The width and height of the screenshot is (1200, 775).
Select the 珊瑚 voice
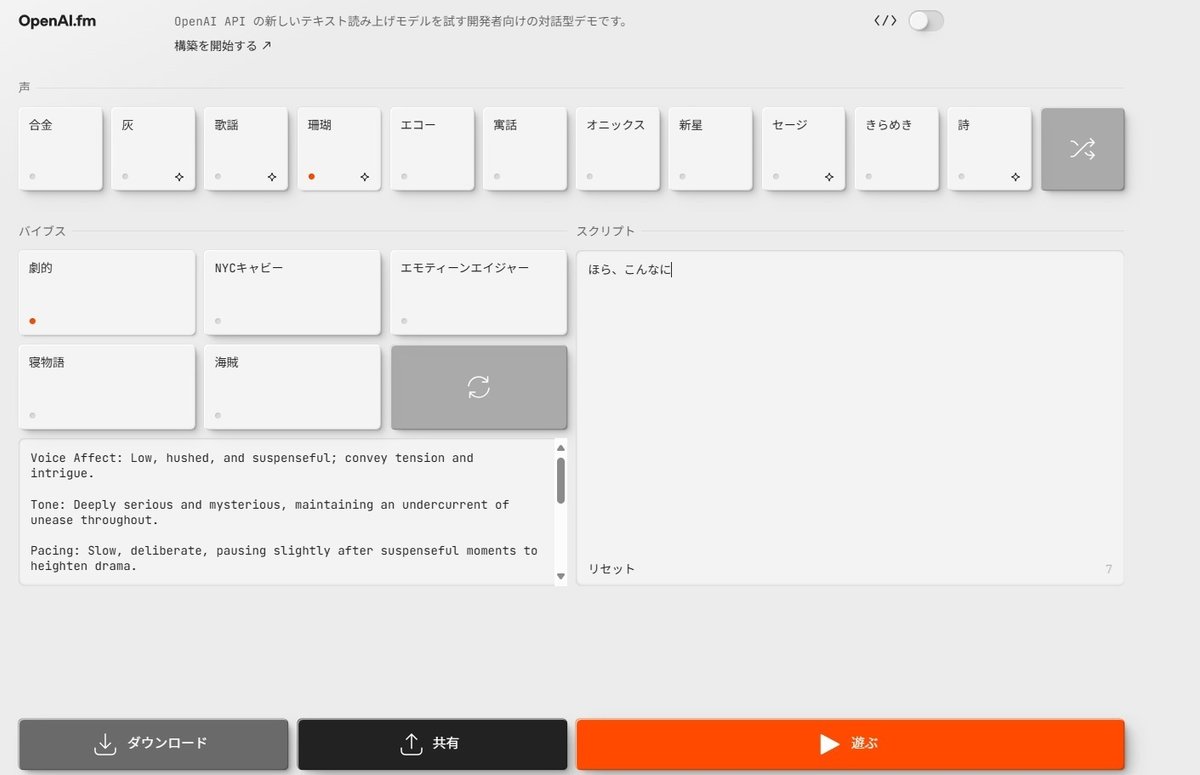339,148
